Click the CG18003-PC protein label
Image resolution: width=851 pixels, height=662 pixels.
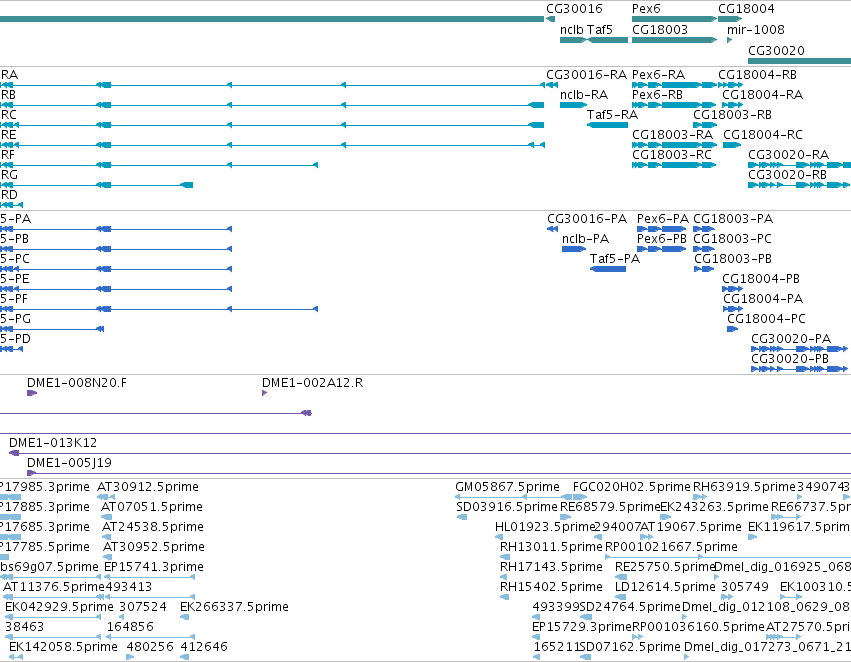point(733,239)
